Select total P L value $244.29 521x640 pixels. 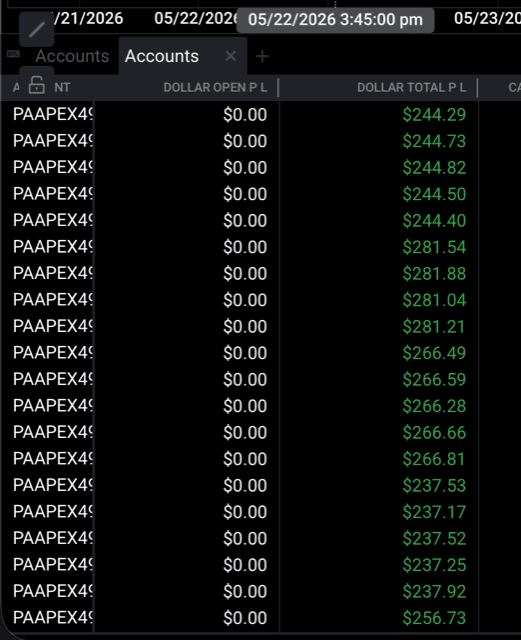[x=434, y=115]
